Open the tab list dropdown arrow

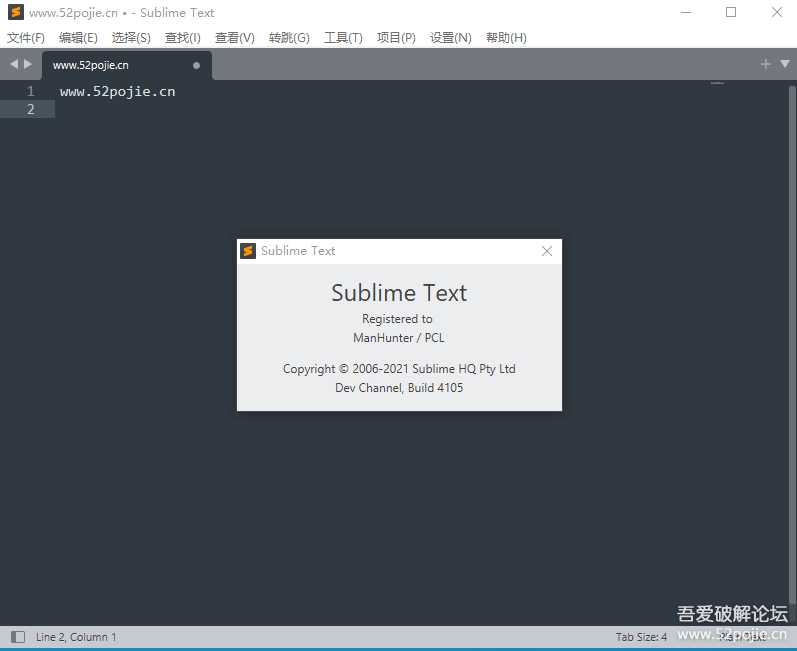tap(784, 64)
